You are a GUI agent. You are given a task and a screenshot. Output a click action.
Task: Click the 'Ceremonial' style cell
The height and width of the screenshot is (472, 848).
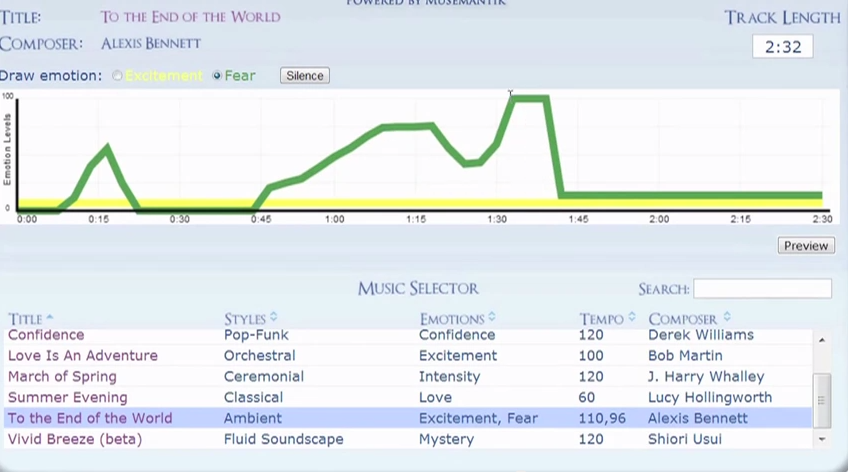[264, 377]
